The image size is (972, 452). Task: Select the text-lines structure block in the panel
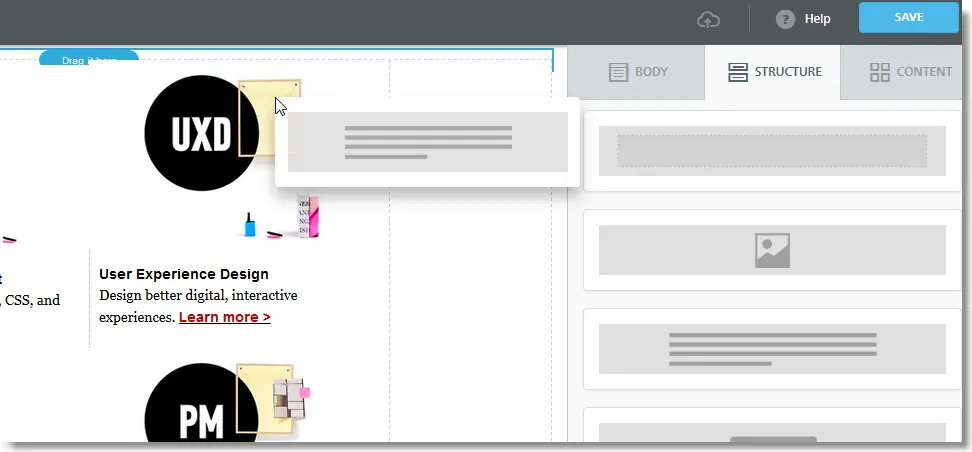click(x=772, y=349)
